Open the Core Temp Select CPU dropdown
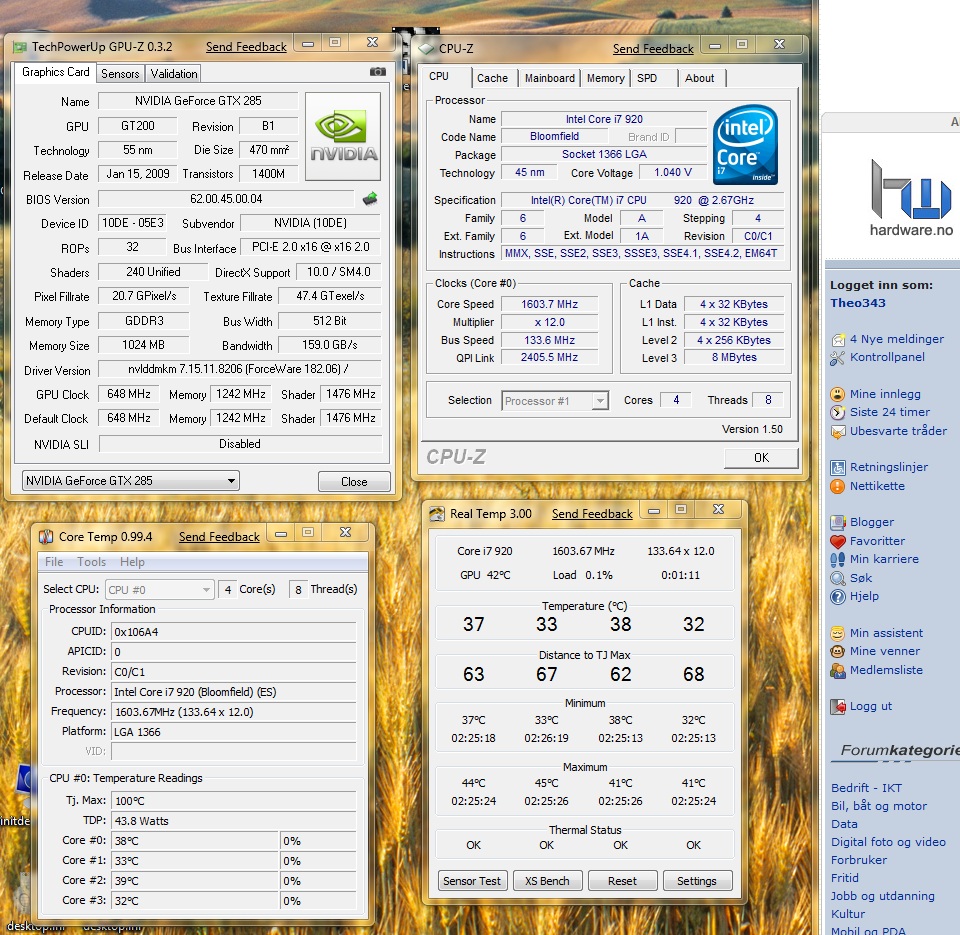Viewport: 960px width, 935px height. 159,590
